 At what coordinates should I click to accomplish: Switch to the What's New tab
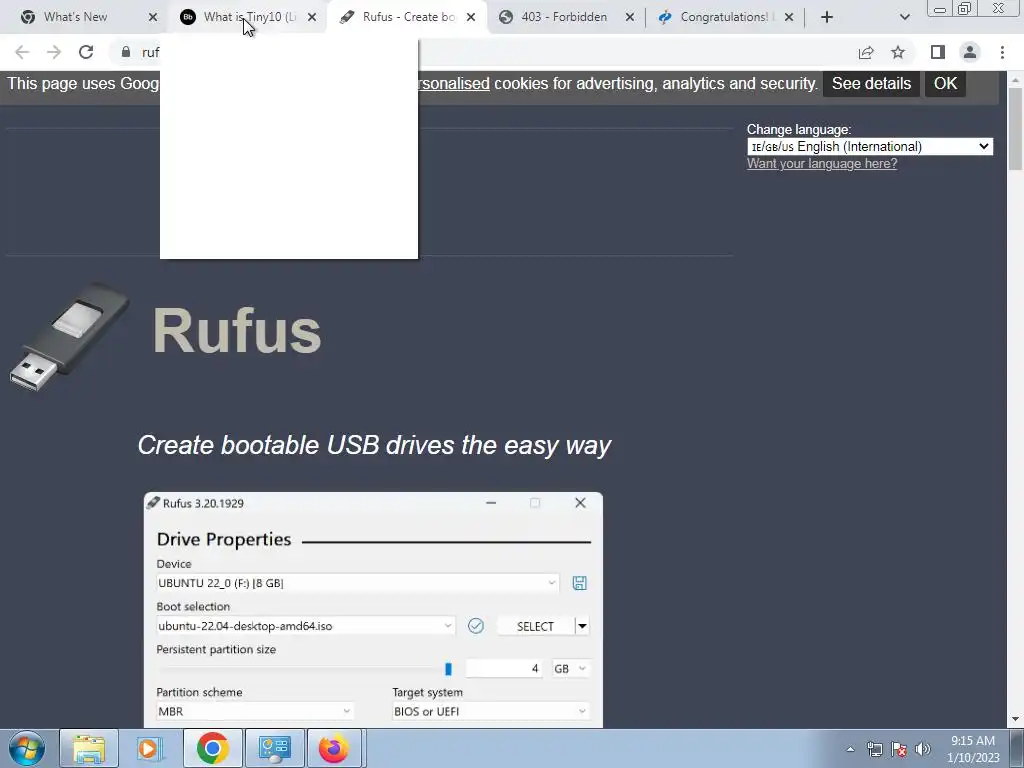pyautogui.click(x=75, y=17)
